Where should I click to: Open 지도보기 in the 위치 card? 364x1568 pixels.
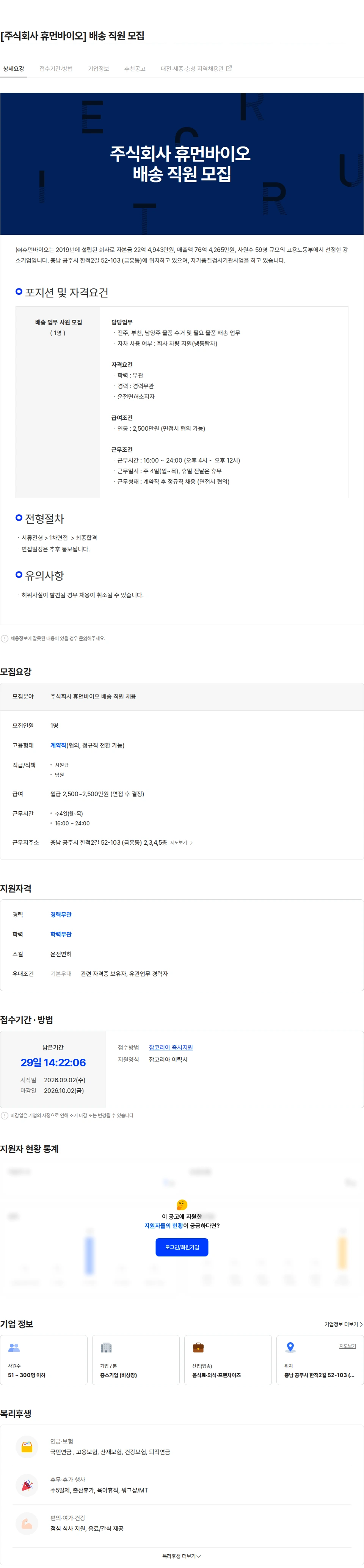coord(348,1346)
